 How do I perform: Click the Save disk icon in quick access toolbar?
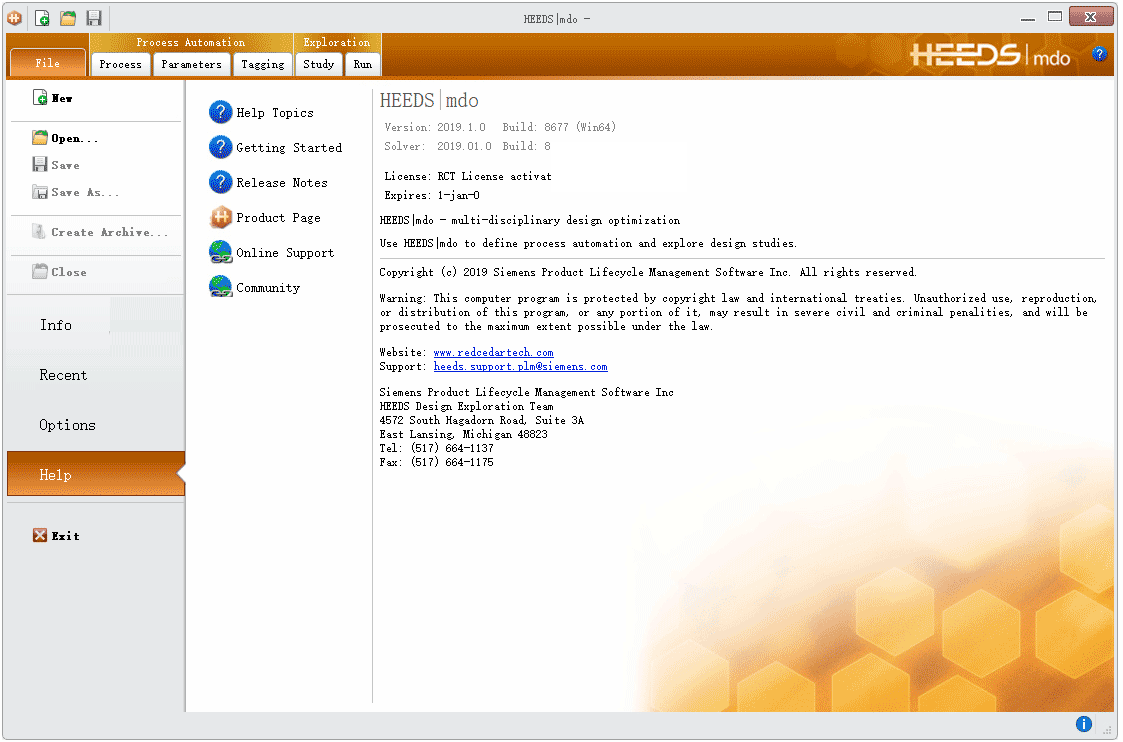pos(94,18)
